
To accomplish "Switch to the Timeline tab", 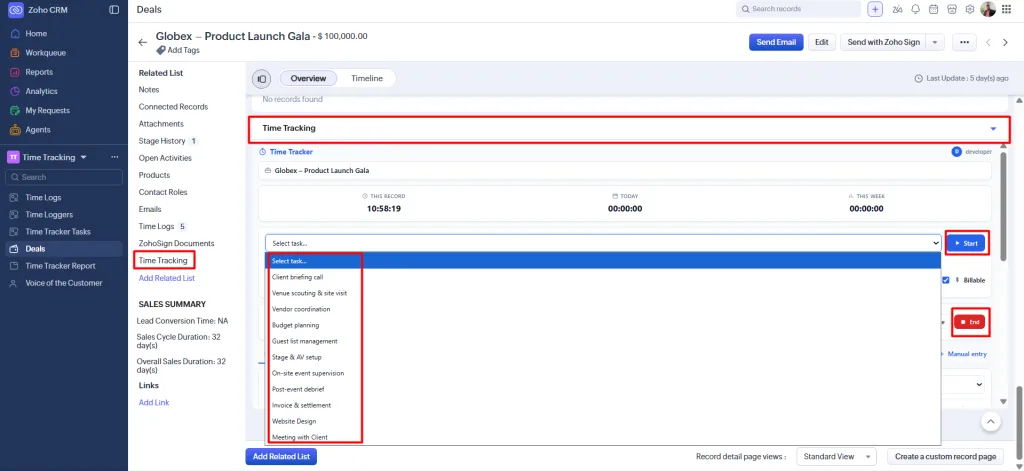I will click(367, 78).
